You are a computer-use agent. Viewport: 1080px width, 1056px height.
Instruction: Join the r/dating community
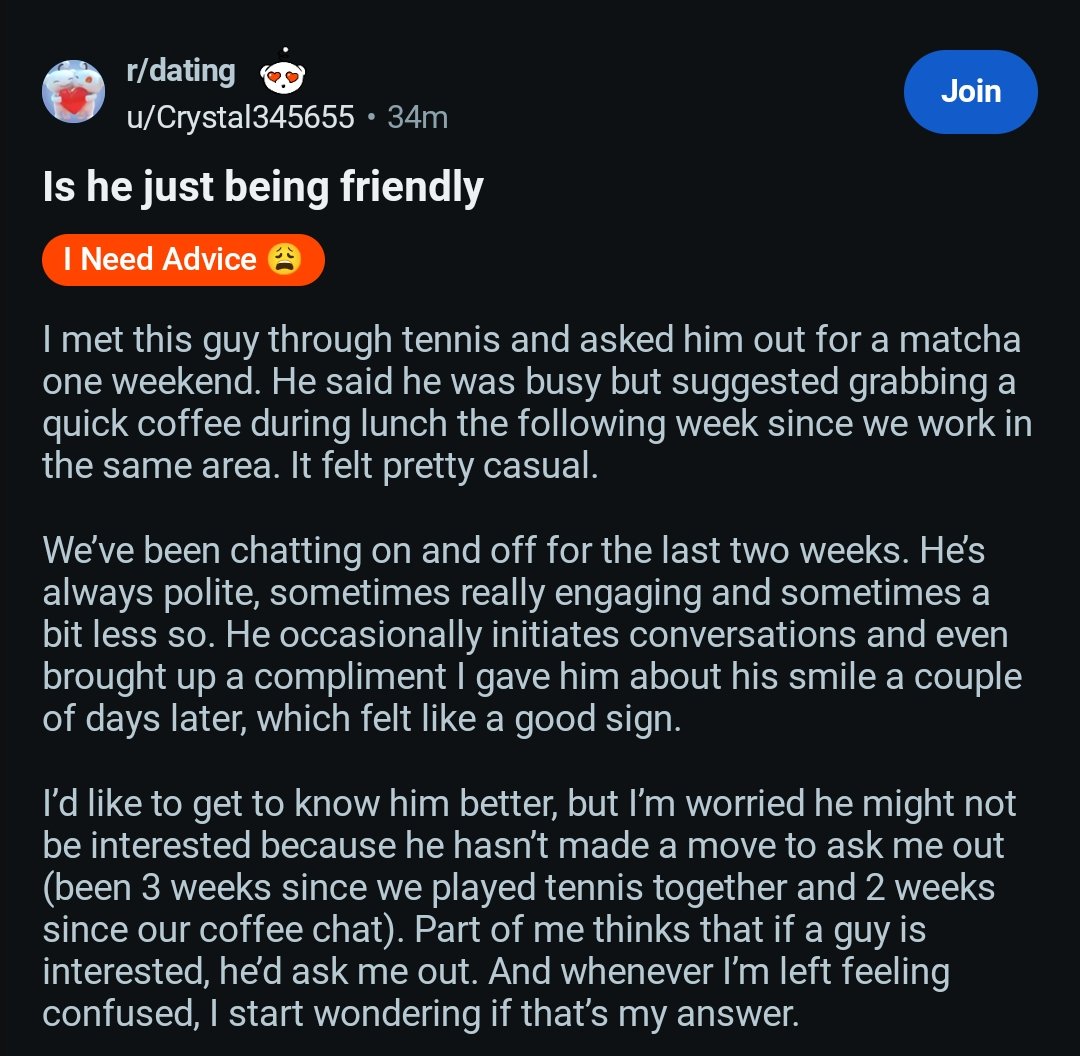click(x=970, y=92)
